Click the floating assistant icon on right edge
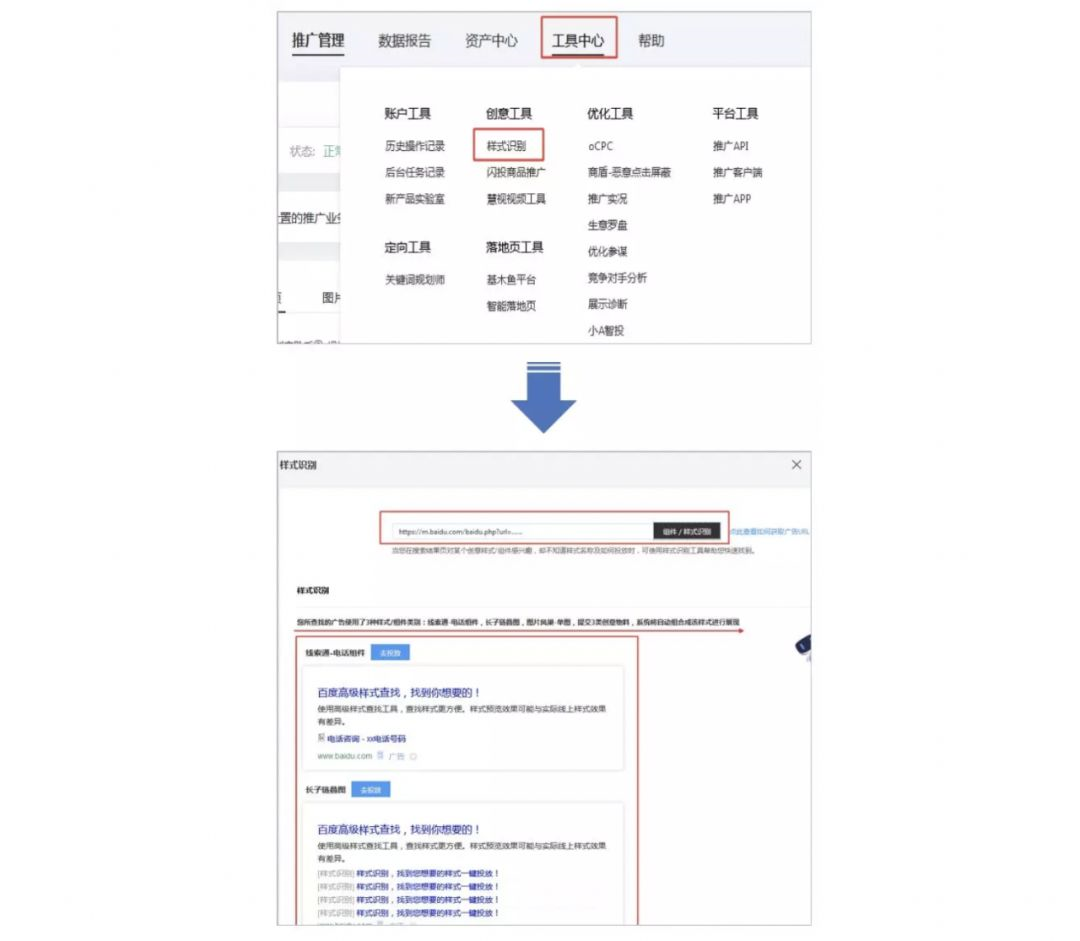The height and width of the screenshot is (941, 1080). point(803,646)
